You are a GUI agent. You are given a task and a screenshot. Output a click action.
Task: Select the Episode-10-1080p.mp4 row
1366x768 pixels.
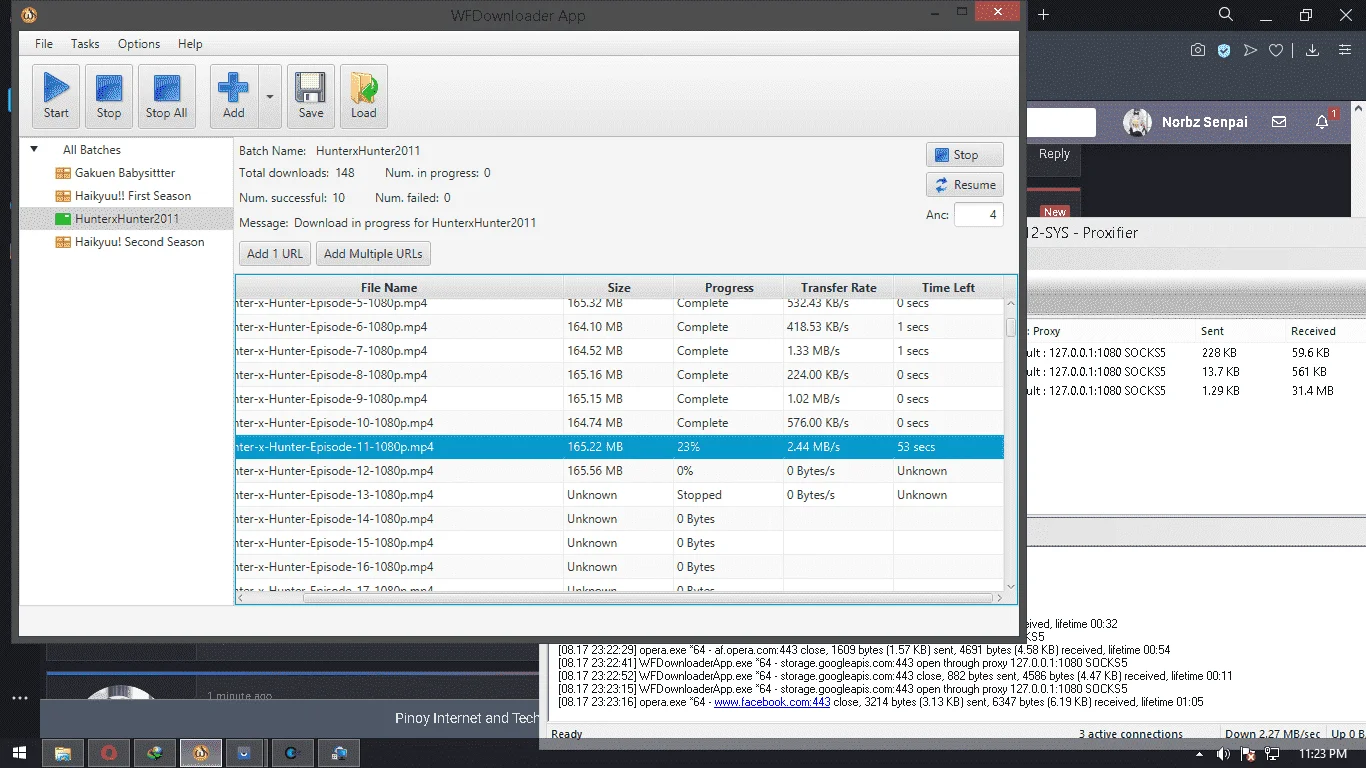[619, 423]
